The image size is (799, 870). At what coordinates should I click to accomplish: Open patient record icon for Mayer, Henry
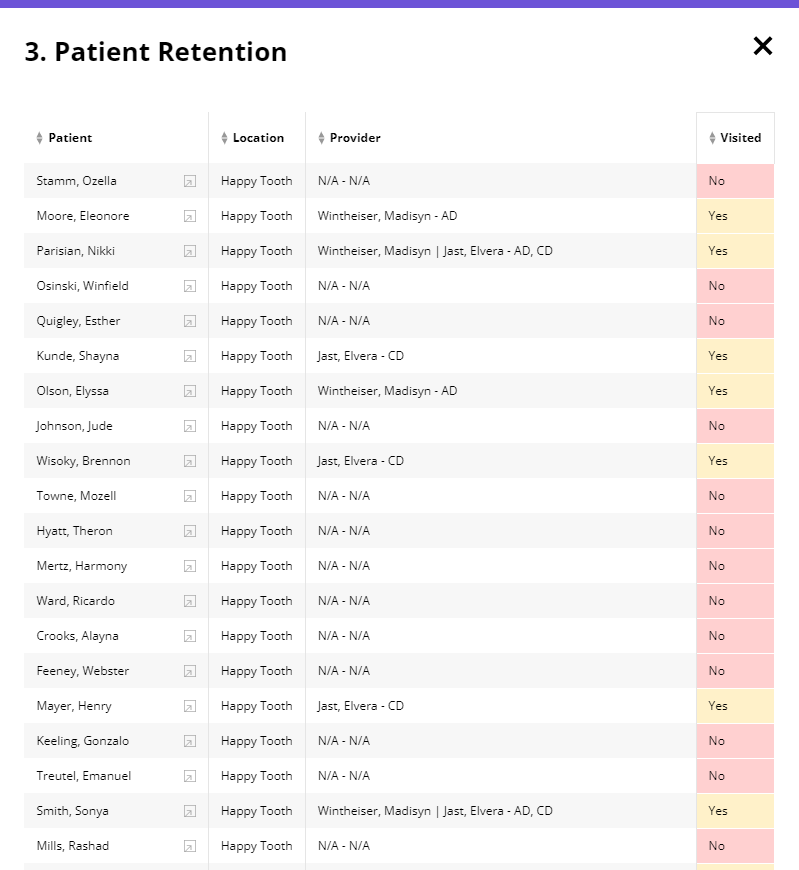[x=190, y=706]
